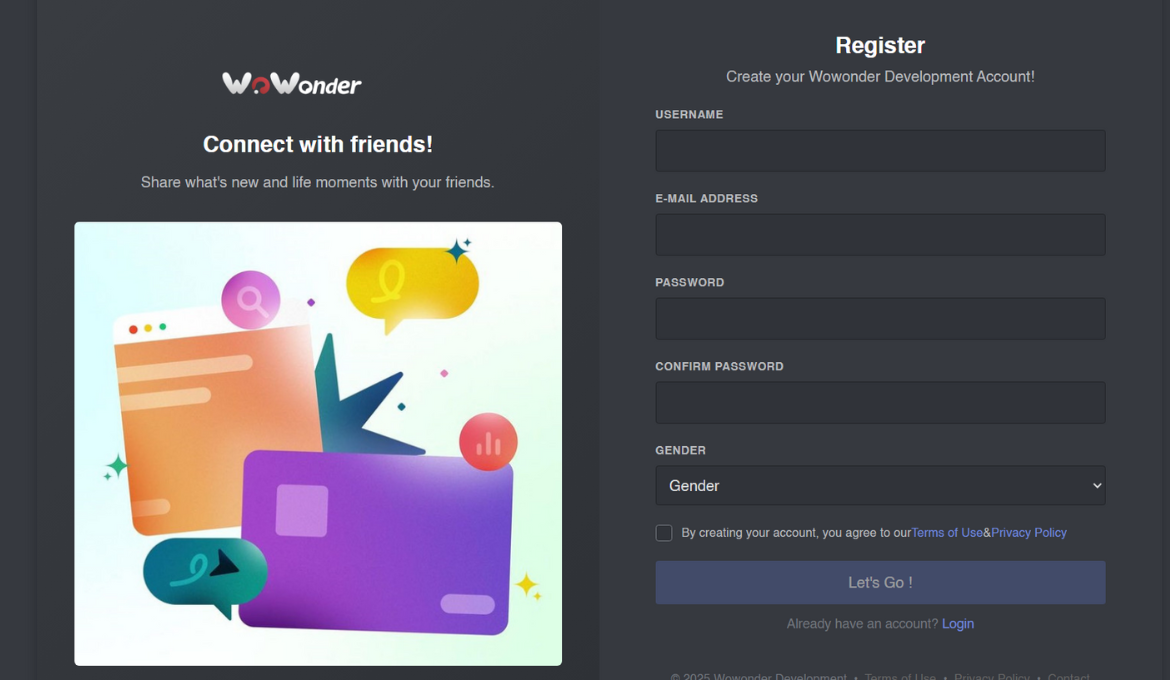Click the WoWonder logo
The width and height of the screenshot is (1170, 680).
click(292, 84)
